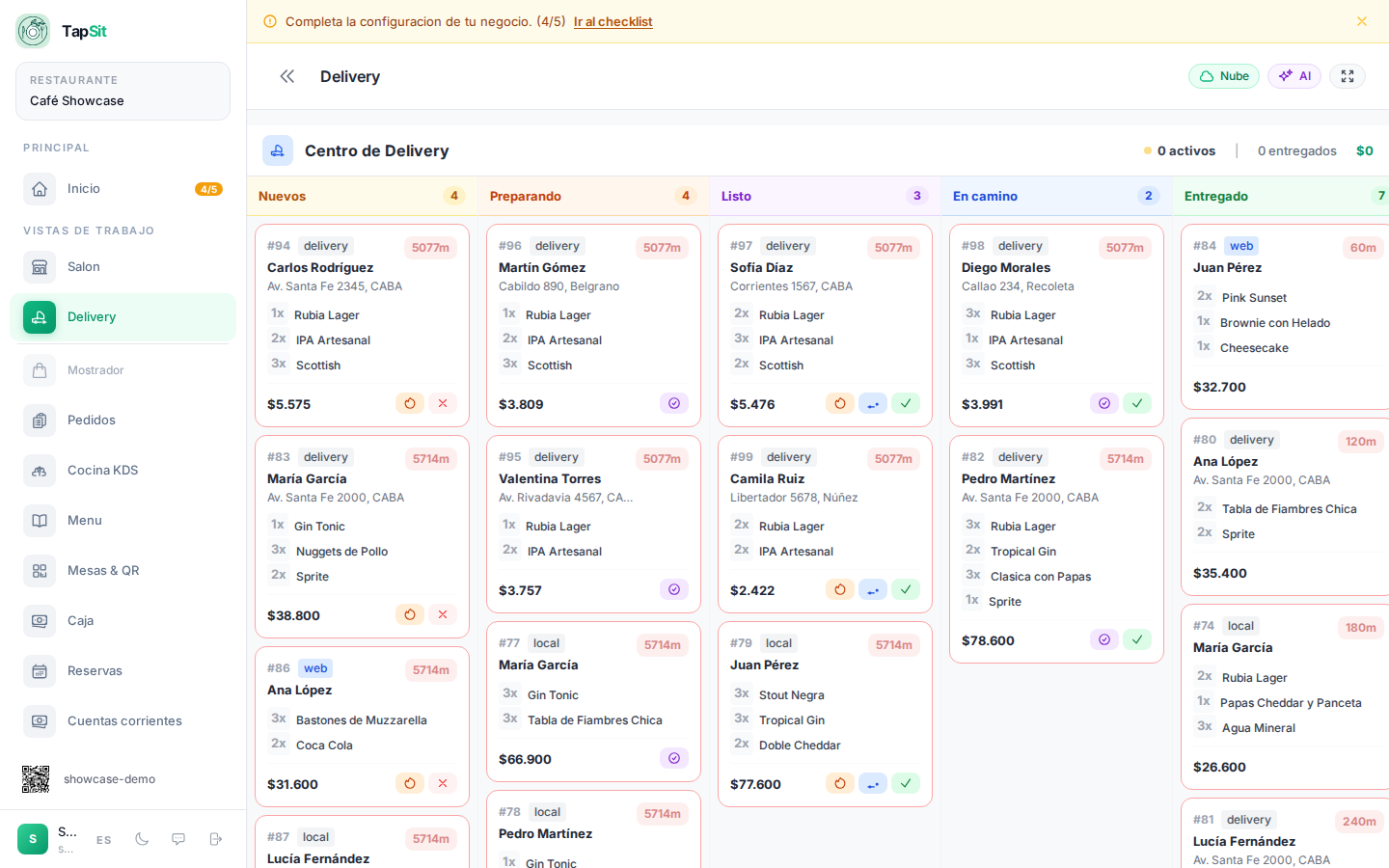The image size is (1389, 868).
Task: Select Delivery in the sidebar
Action: [x=123, y=317]
